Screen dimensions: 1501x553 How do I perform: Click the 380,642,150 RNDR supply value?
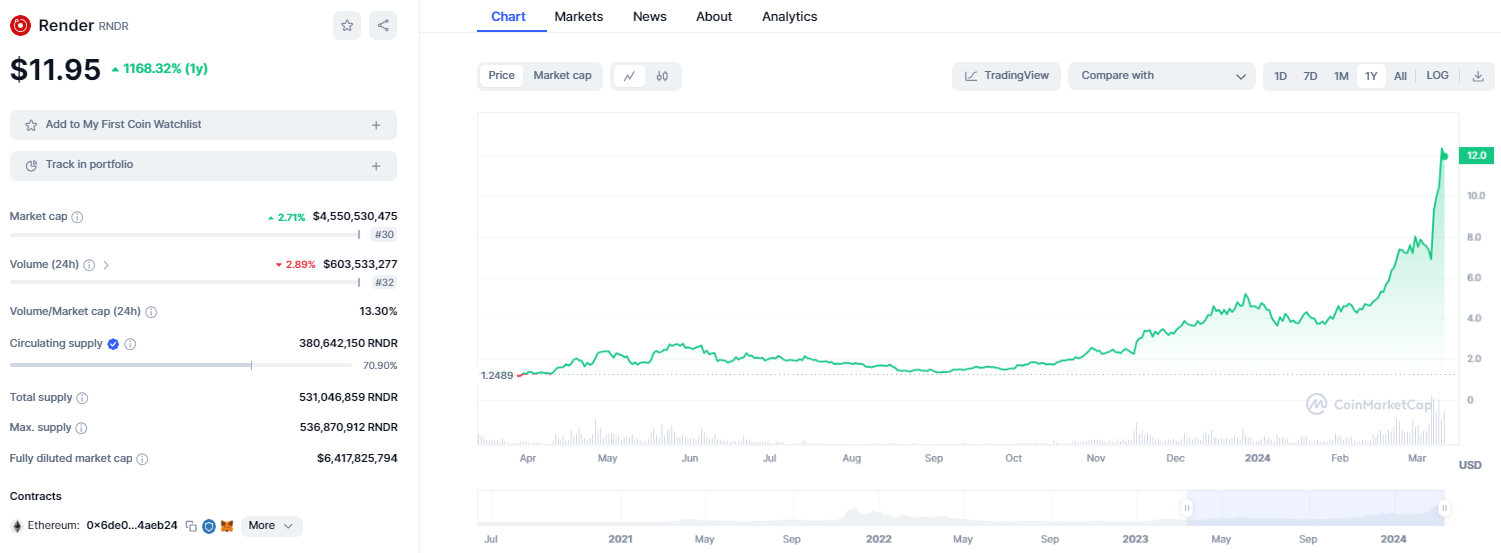(x=348, y=344)
